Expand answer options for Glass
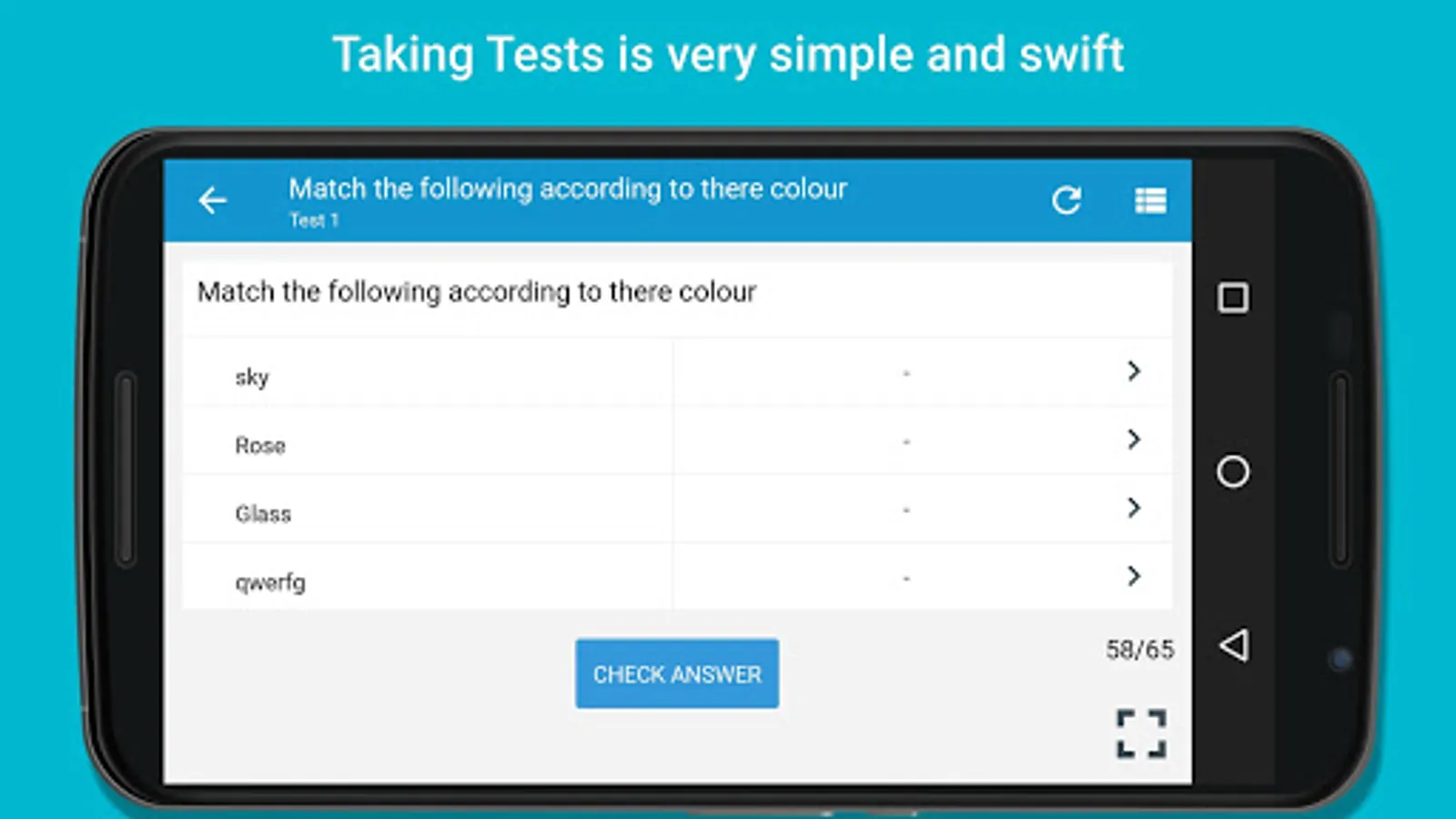The height and width of the screenshot is (819, 1456). coord(1133,508)
